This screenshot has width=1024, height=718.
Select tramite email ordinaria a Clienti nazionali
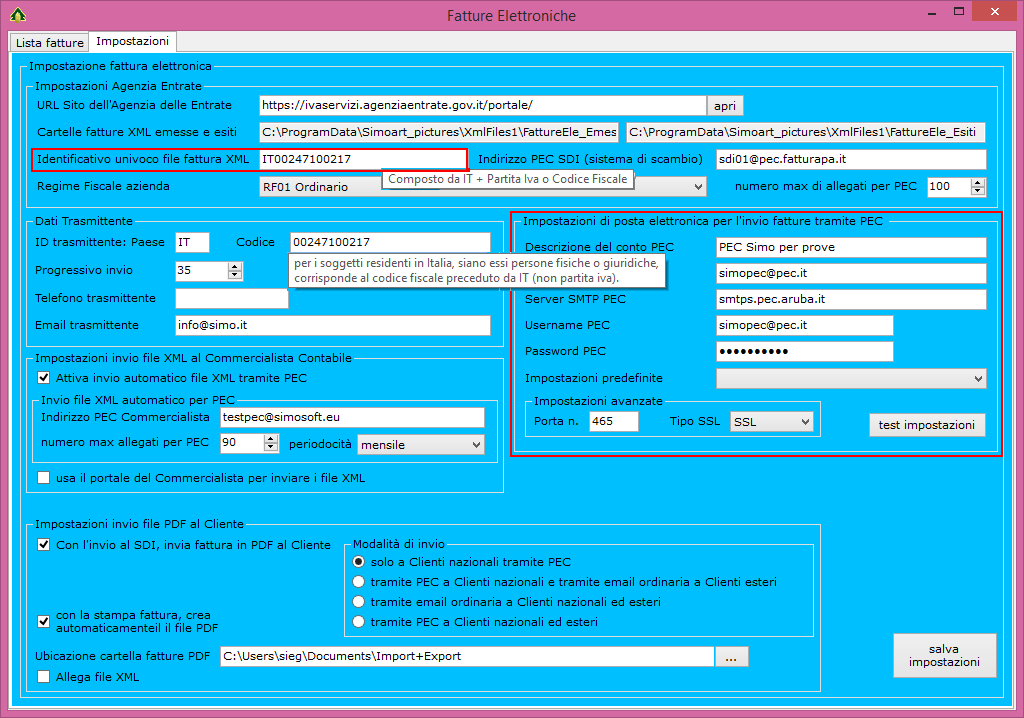(x=358, y=602)
